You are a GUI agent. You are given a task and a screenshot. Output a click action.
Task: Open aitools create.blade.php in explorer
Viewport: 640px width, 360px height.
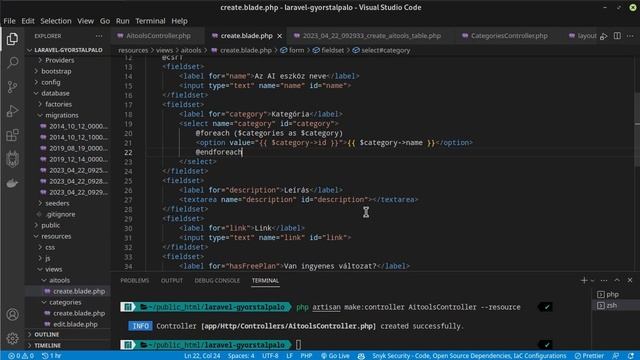pyautogui.click(x=79, y=291)
